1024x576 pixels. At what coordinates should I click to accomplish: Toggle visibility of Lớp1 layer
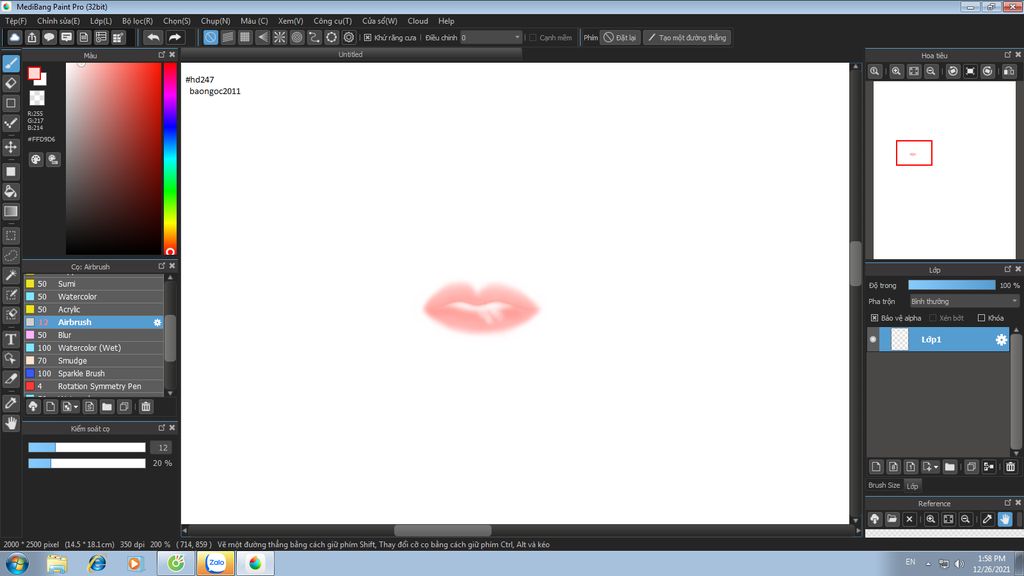point(873,340)
